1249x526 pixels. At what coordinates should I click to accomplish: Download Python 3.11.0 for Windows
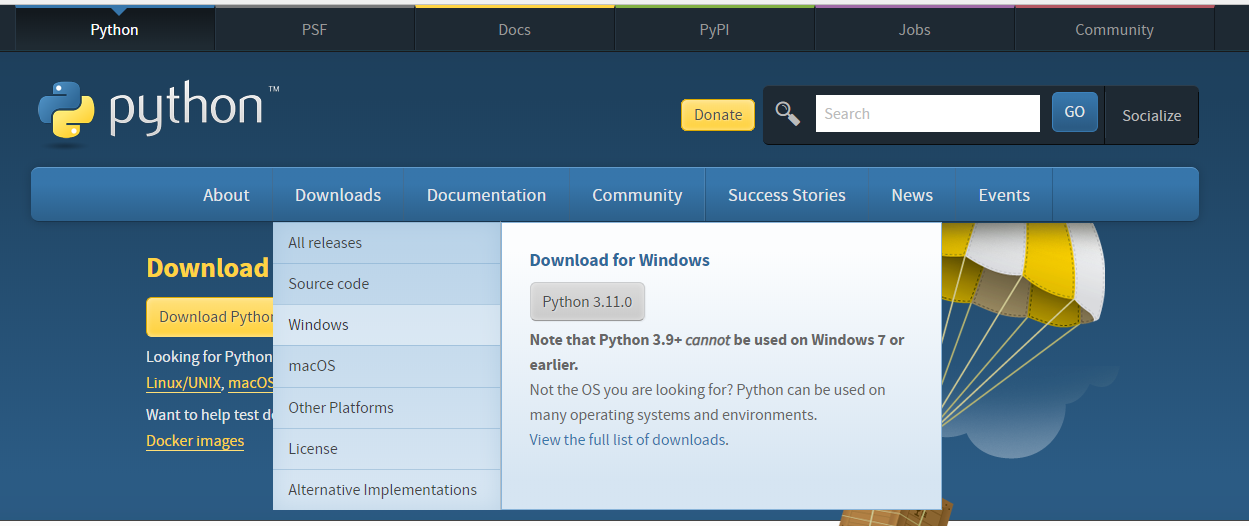pyautogui.click(x=587, y=302)
